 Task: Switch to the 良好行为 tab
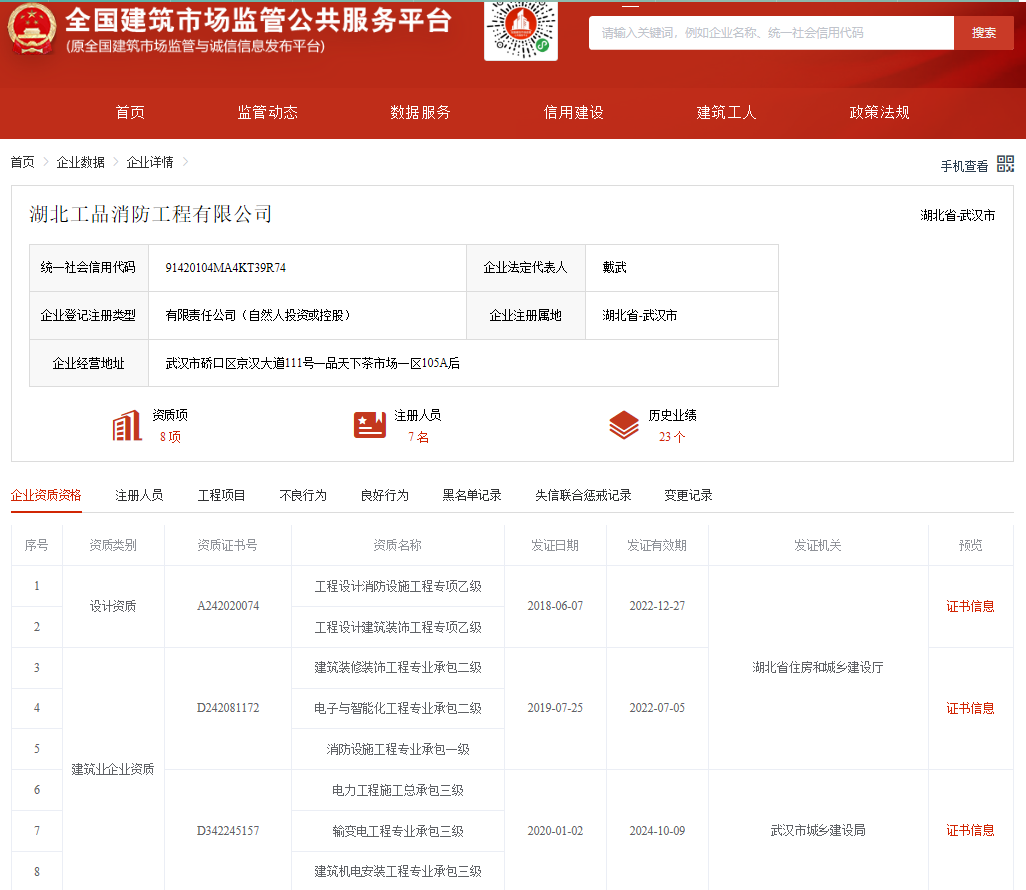[x=385, y=495]
